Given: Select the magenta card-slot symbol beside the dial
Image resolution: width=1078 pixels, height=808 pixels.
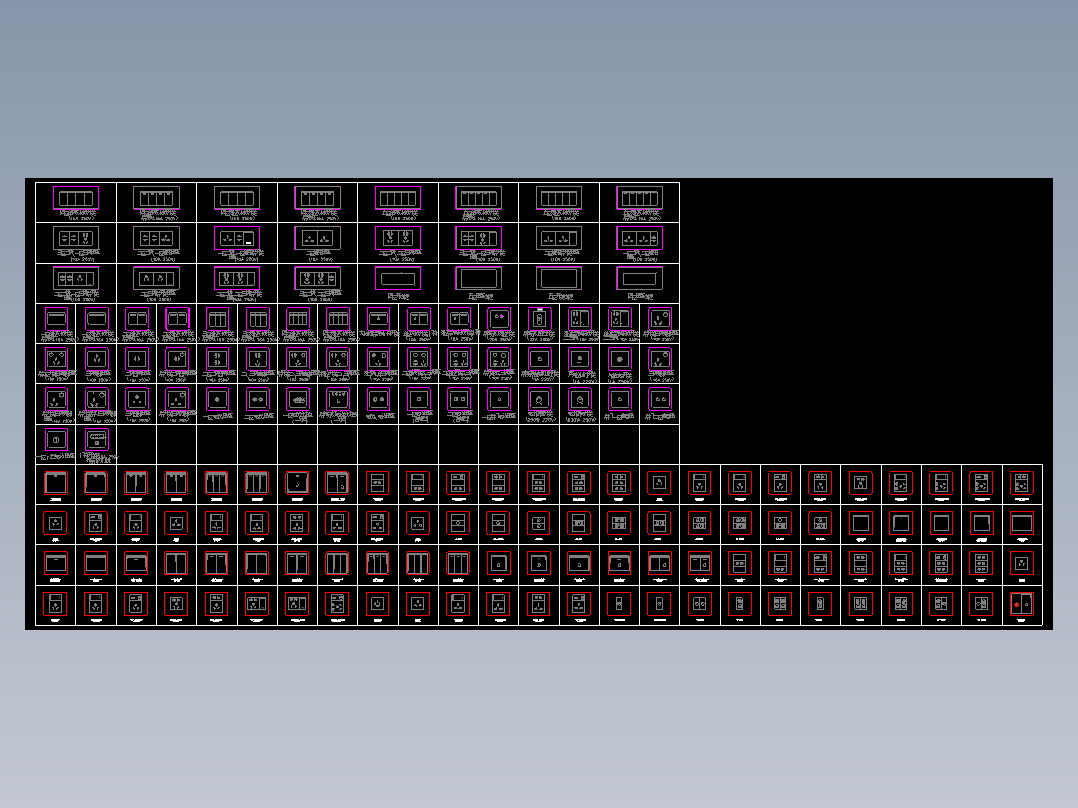Looking at the screenshot, I should 97,439.
